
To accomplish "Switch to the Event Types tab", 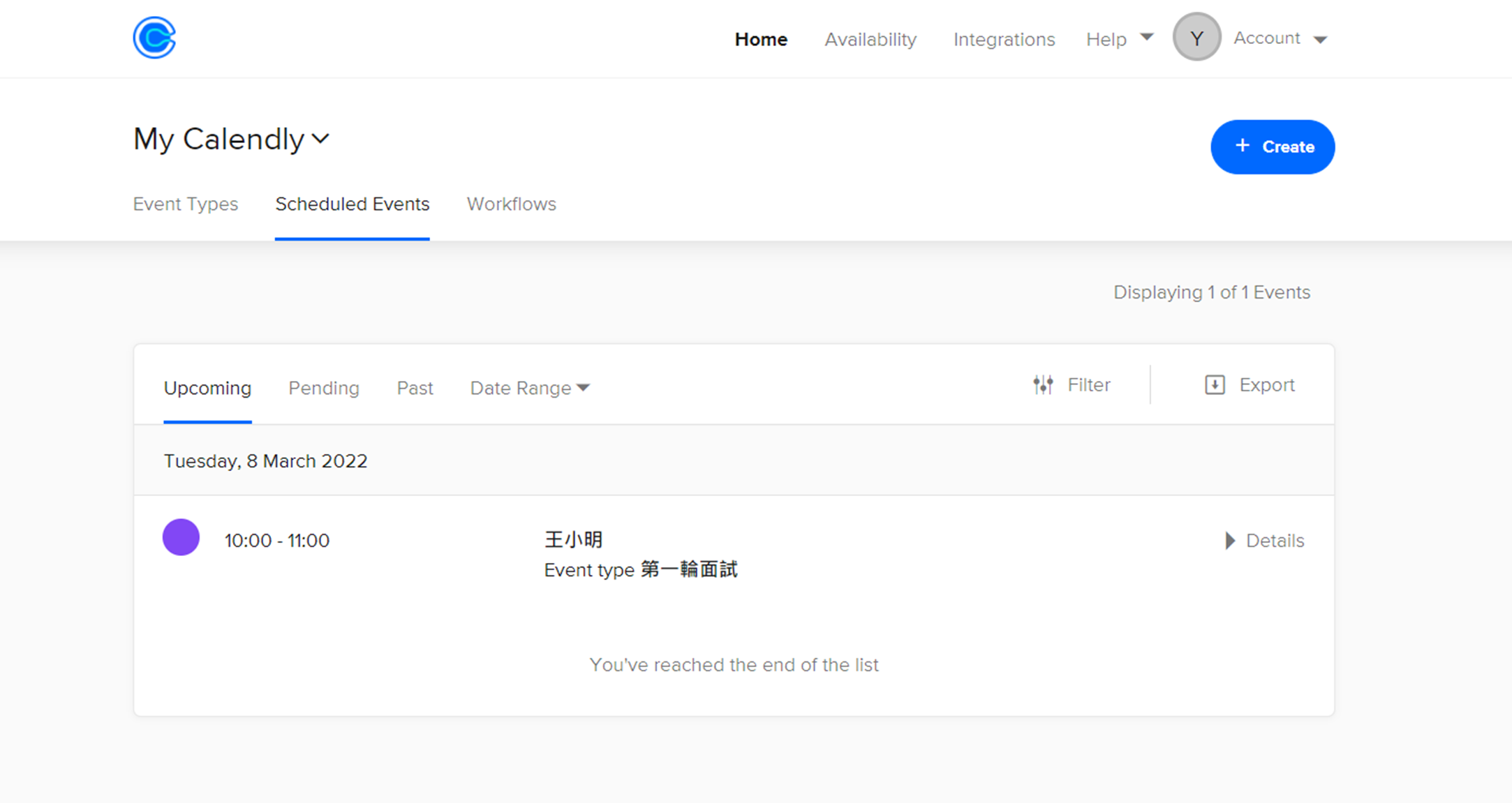I will (186, 204).
